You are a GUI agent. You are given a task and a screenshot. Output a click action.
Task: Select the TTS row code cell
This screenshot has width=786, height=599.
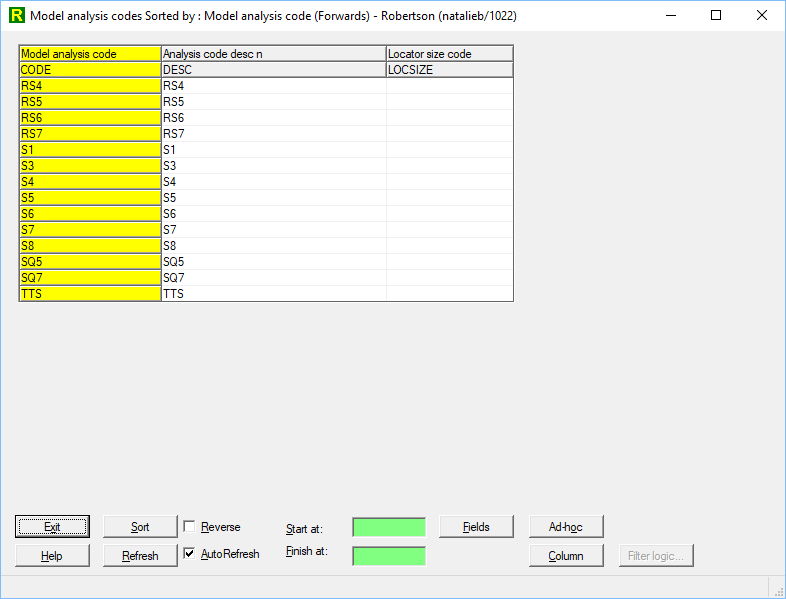pos(90,294)
